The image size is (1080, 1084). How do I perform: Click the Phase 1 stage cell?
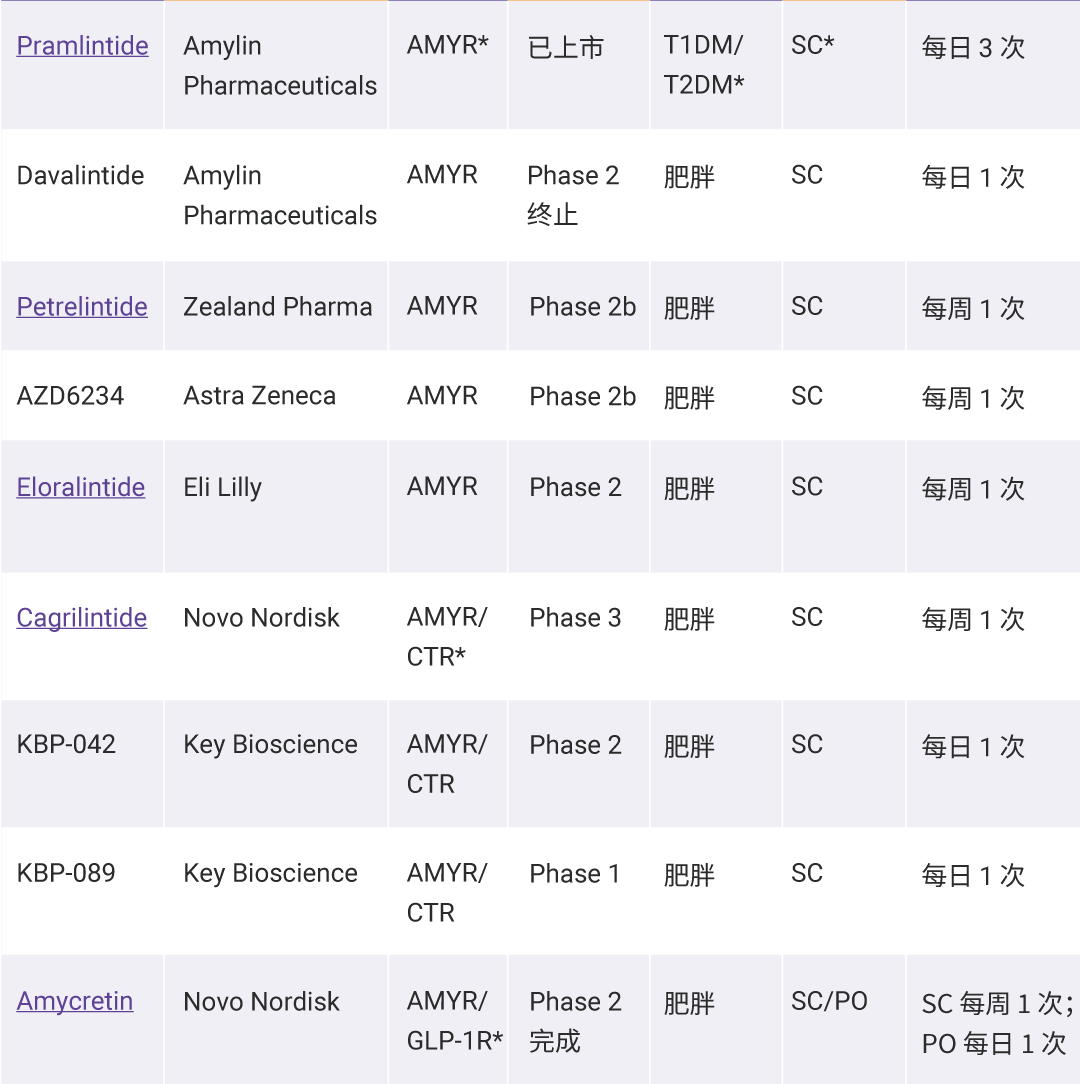[x=575, y=874]
